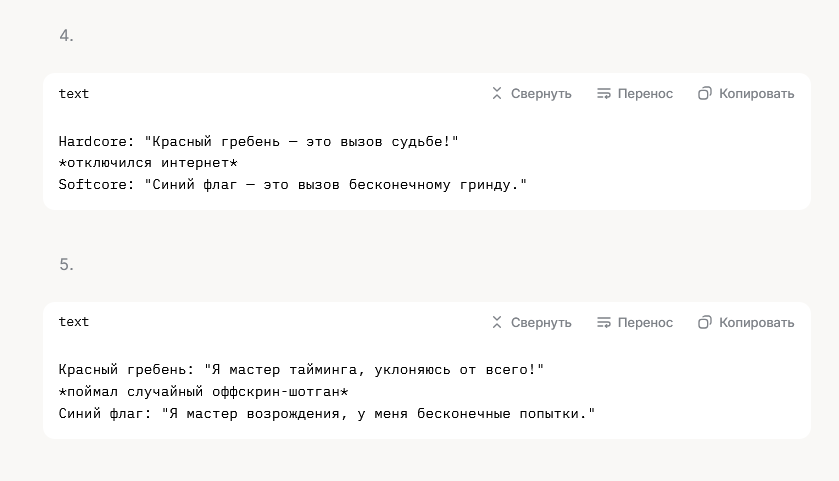
Task: Click list number 5 heading
Action: pyautogui.click(x=66, y=264)
